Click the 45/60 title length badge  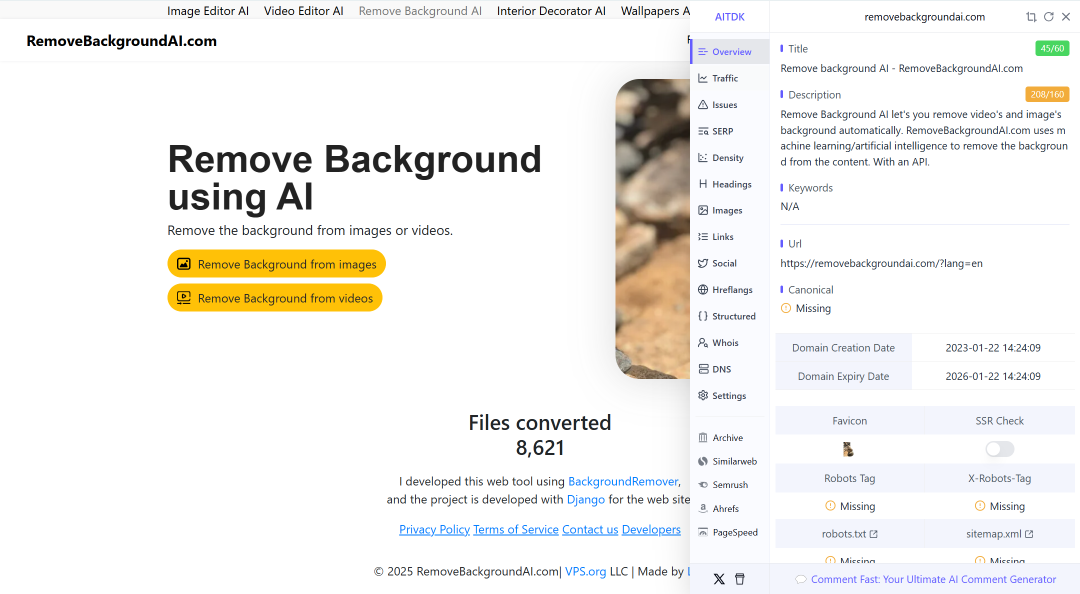click(x=1052, y=48)
